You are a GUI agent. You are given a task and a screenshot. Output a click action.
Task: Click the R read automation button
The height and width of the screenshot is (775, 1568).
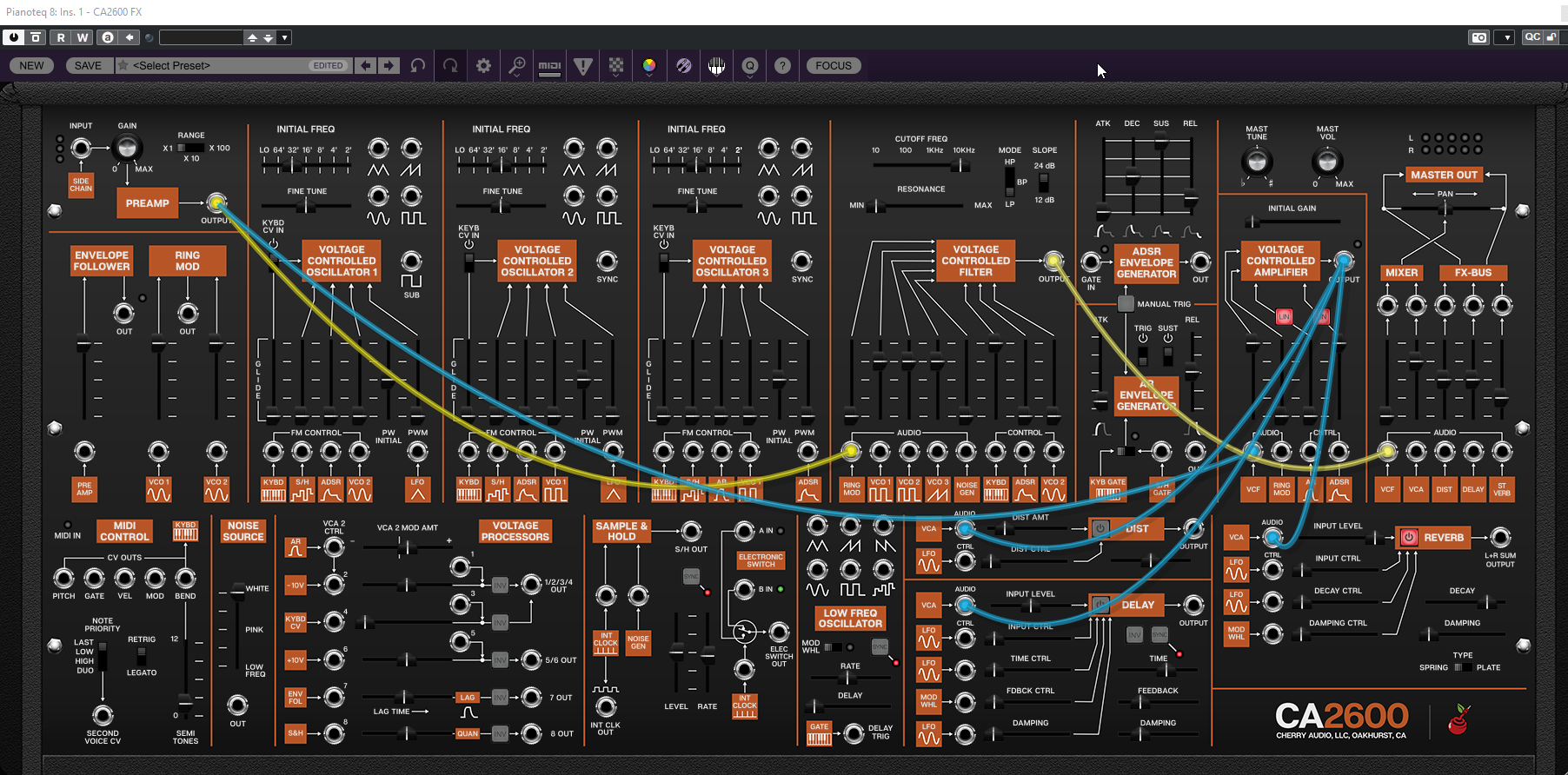61,37
